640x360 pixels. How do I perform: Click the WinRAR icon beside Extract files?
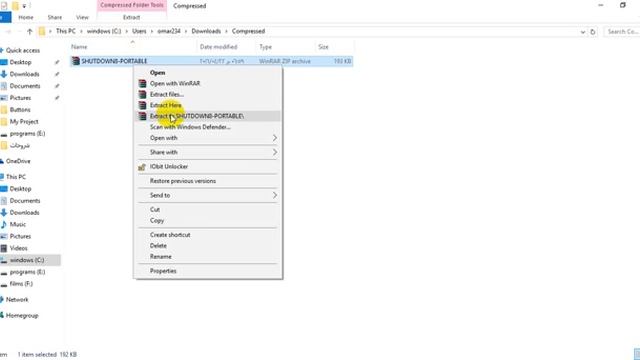click(x=142, y=94)
